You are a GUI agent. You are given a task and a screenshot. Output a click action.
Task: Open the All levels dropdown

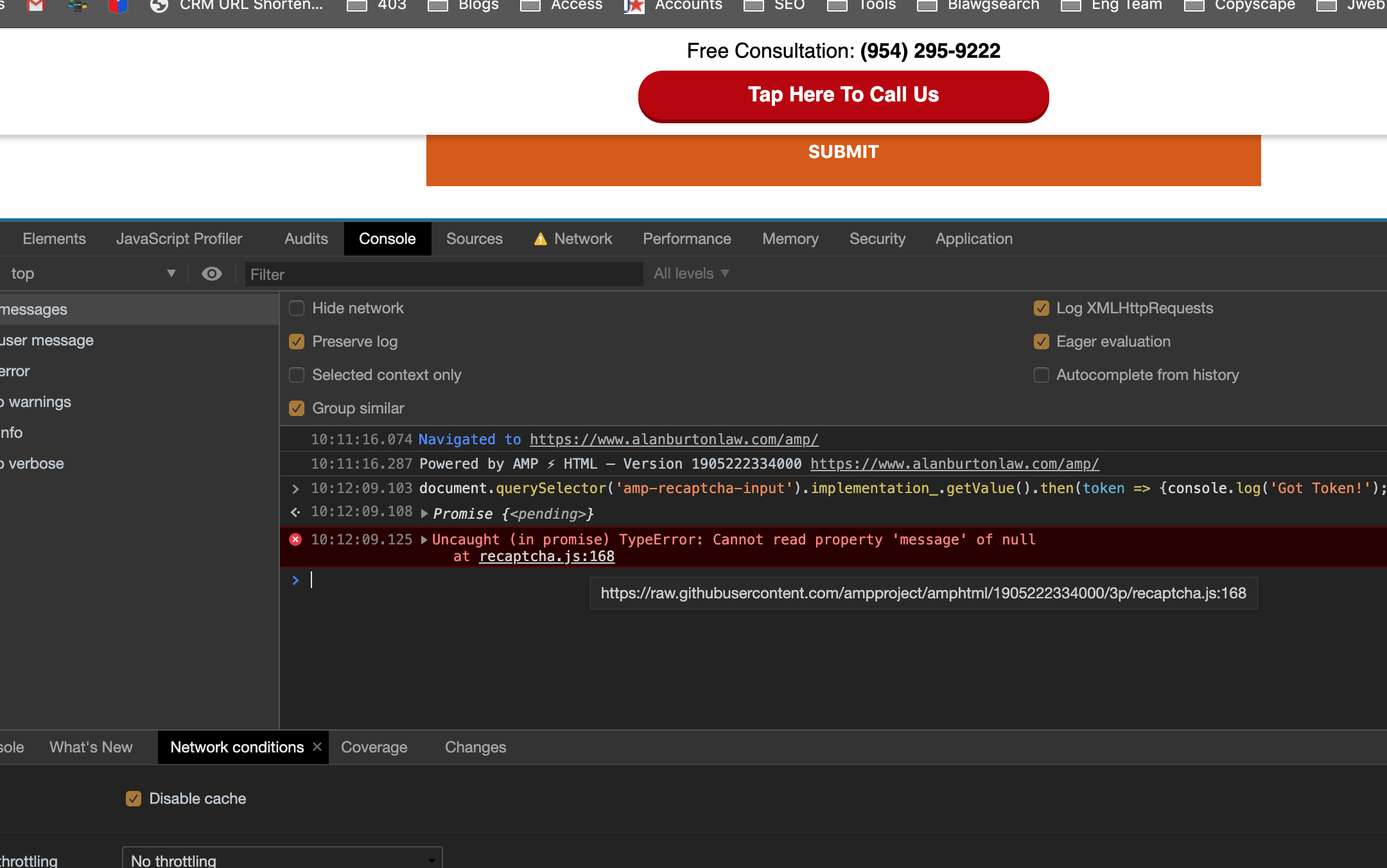point(691,273)
